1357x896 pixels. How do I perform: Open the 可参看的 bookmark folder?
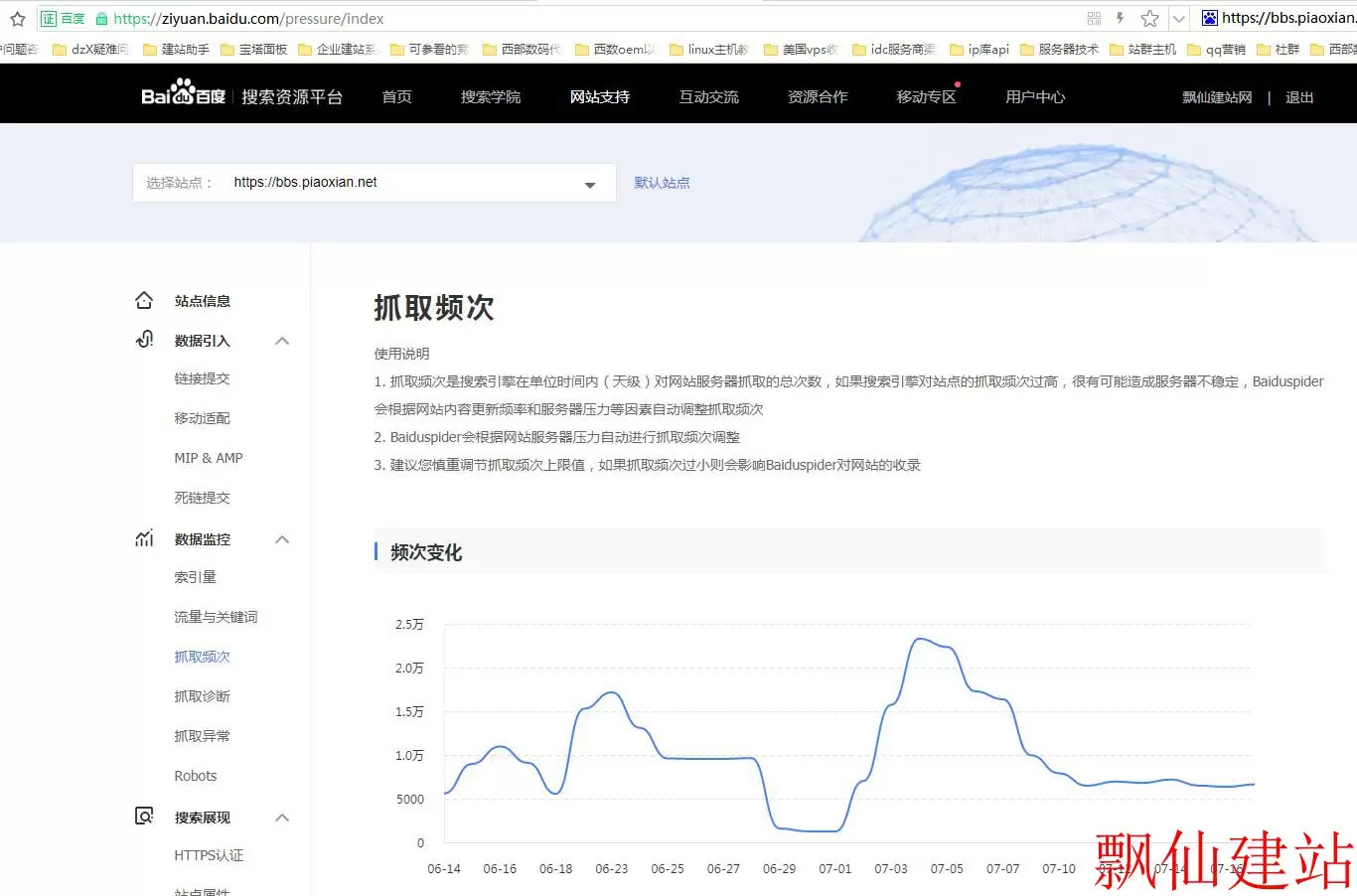pyautogui.click(x=429, y=49)
